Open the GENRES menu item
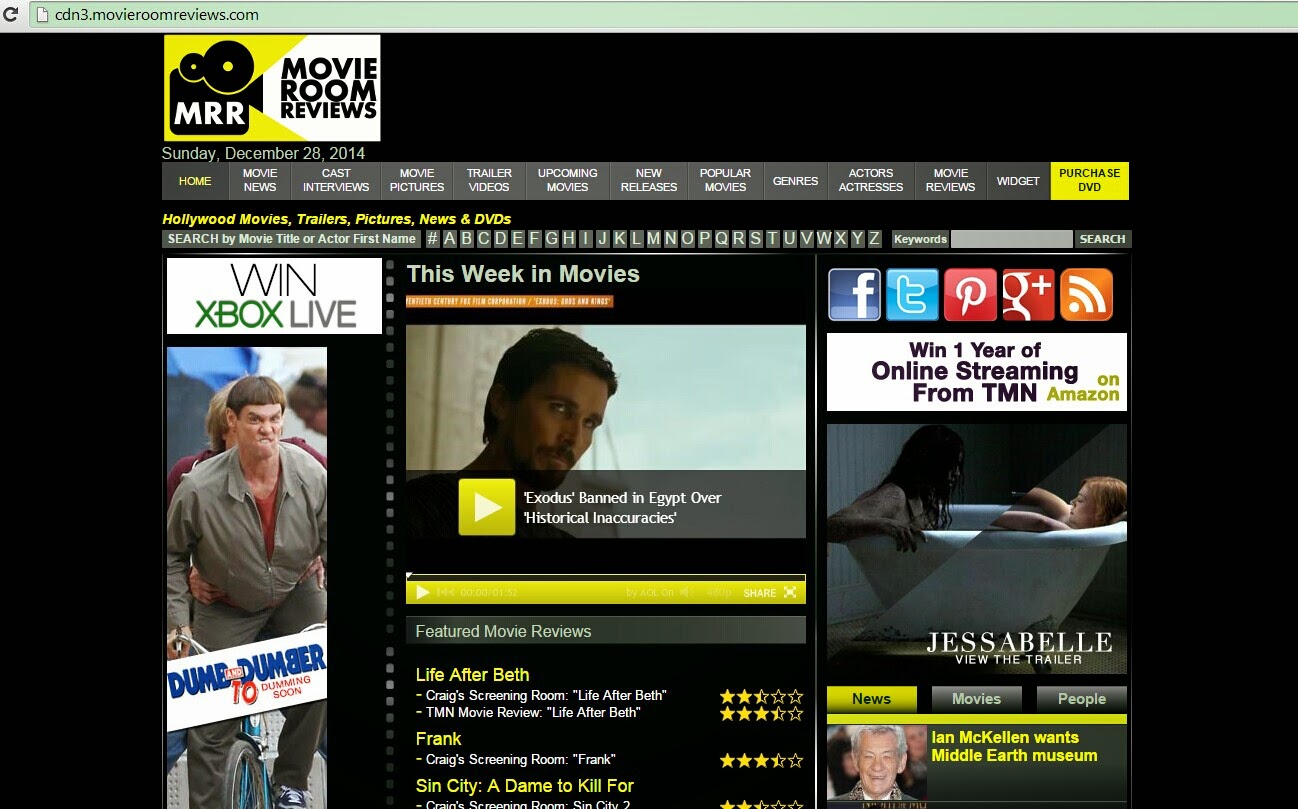This screenshot has width=1298, height=809. click(x=795, y=181)
